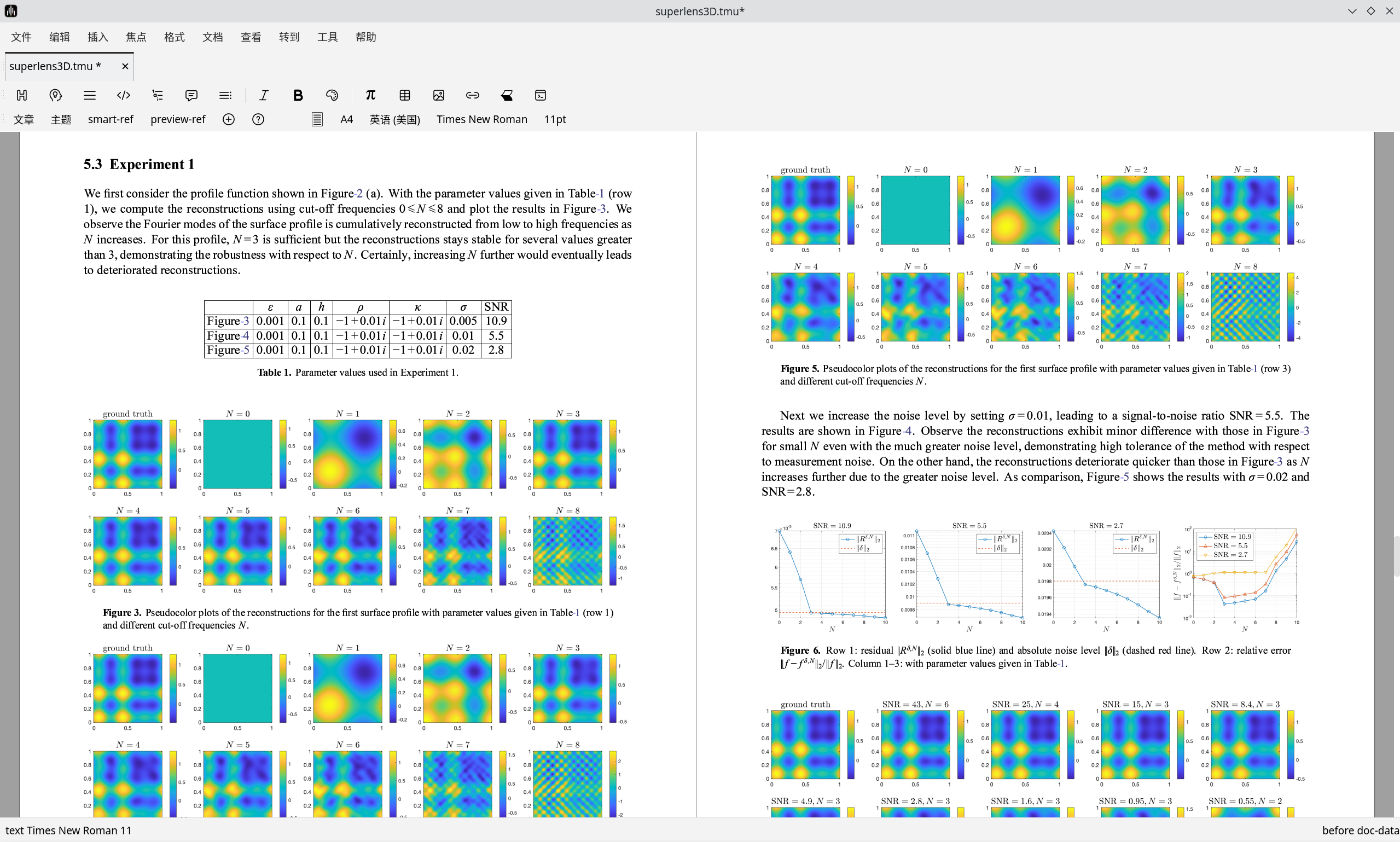This screenshot has width=1400, height=842.
Task: Open the color palette icon
Action: (x=332, y=95)
